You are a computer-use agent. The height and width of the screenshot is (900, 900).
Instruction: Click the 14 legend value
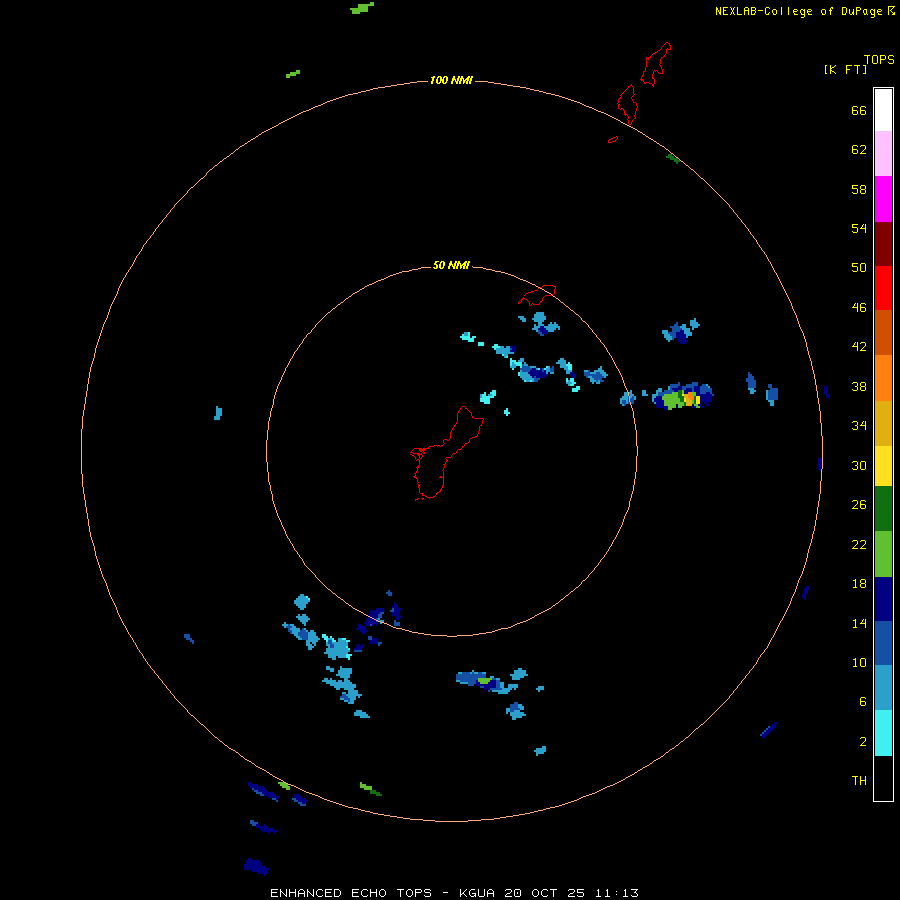(x=859, y=623)
